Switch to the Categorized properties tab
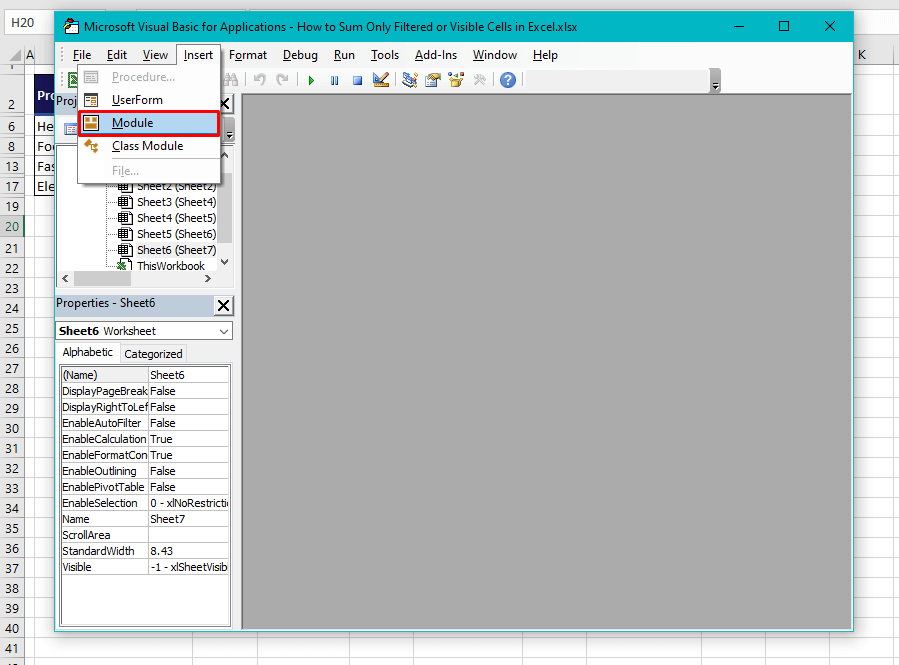Screen dimensions: 899x665 [x=152, y=353]
